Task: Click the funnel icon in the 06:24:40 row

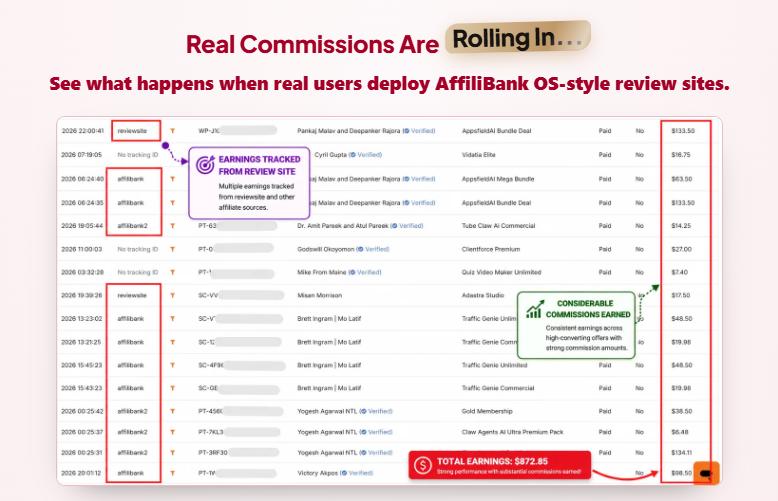Action: point(173,179)
